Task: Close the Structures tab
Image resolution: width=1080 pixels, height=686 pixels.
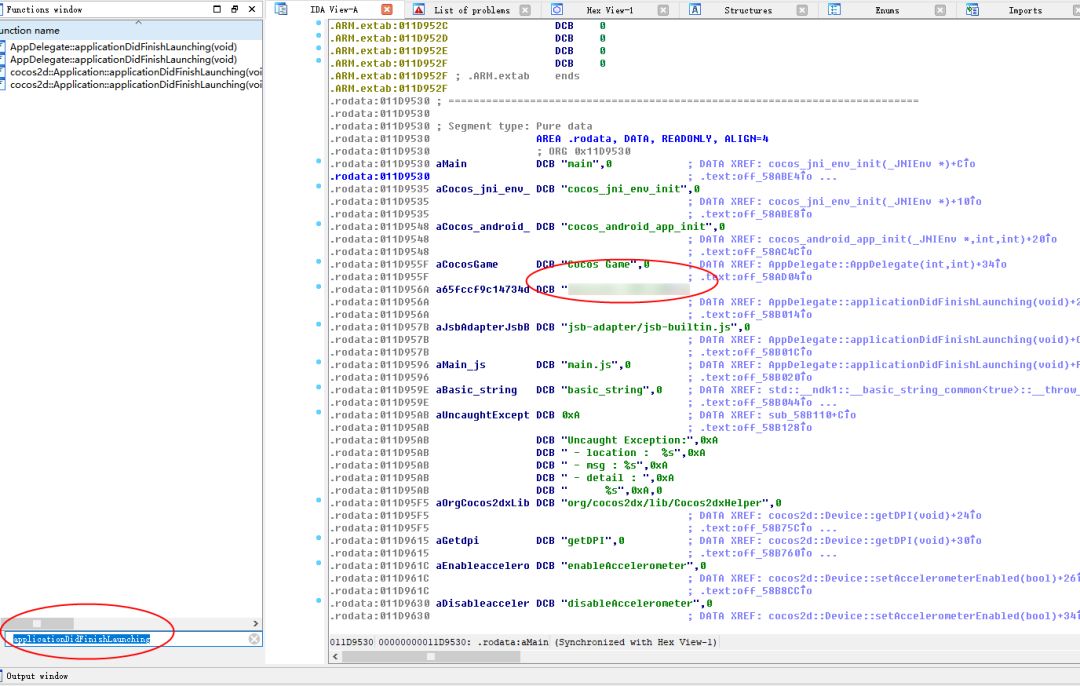Action: (x=803, y=10)
